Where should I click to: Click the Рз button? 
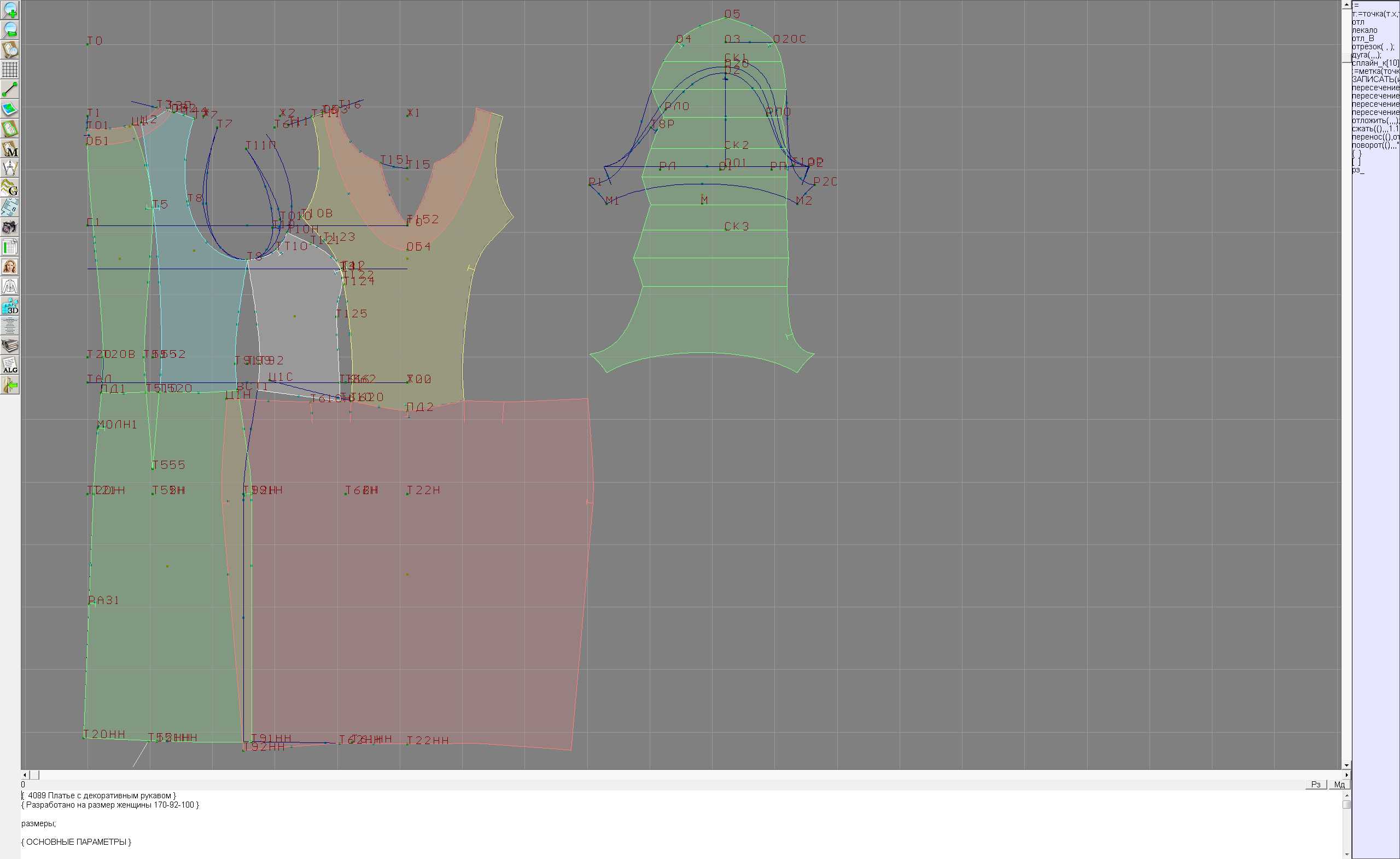pyautogui.click(x=1315, y=785)
